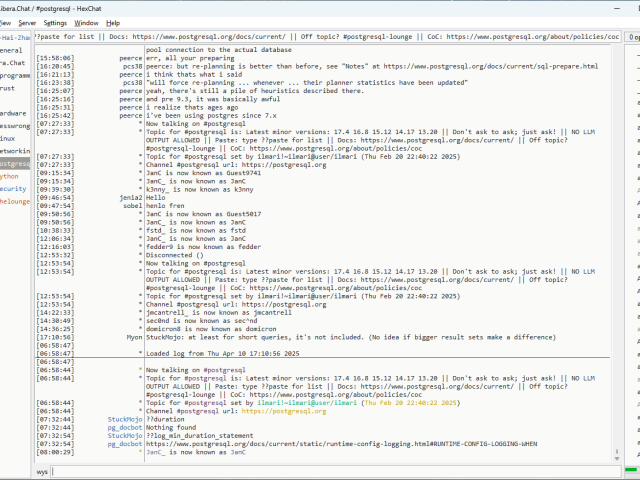The width and height of the screenshot is (640, 480).
Task: Select the linux channel
Action: pos(9,138)
